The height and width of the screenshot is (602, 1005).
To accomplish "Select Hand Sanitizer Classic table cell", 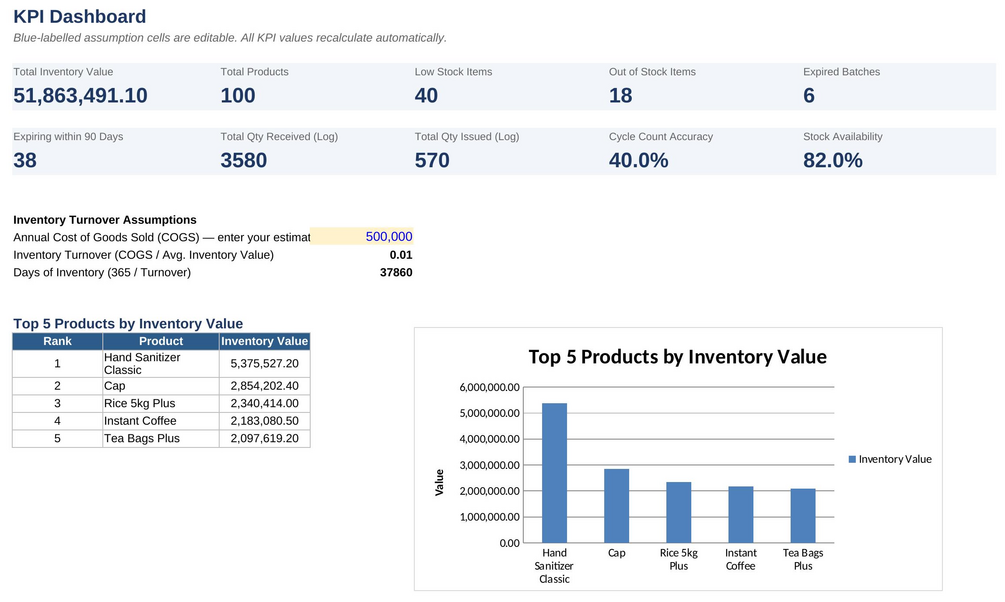I will pyautogui.click(x=161, y=364).
